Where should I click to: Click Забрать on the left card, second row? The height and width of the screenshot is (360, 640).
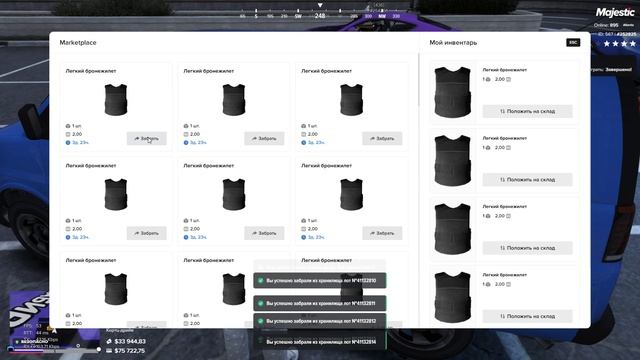tap(147, 233)
